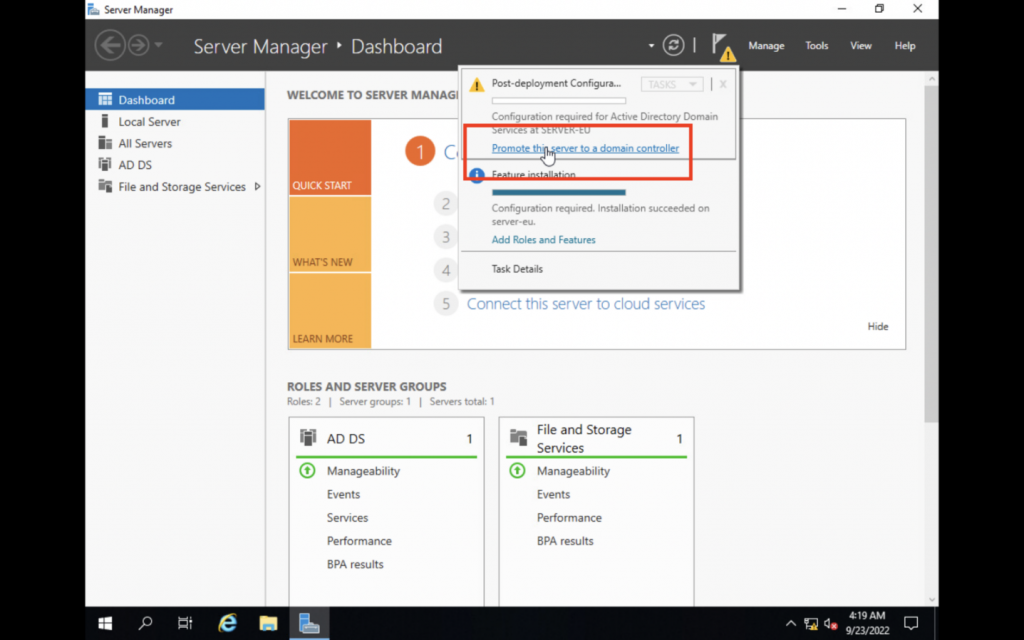Expand File and Storage Services arrow

pyautogui.click(x=257, y=187)
